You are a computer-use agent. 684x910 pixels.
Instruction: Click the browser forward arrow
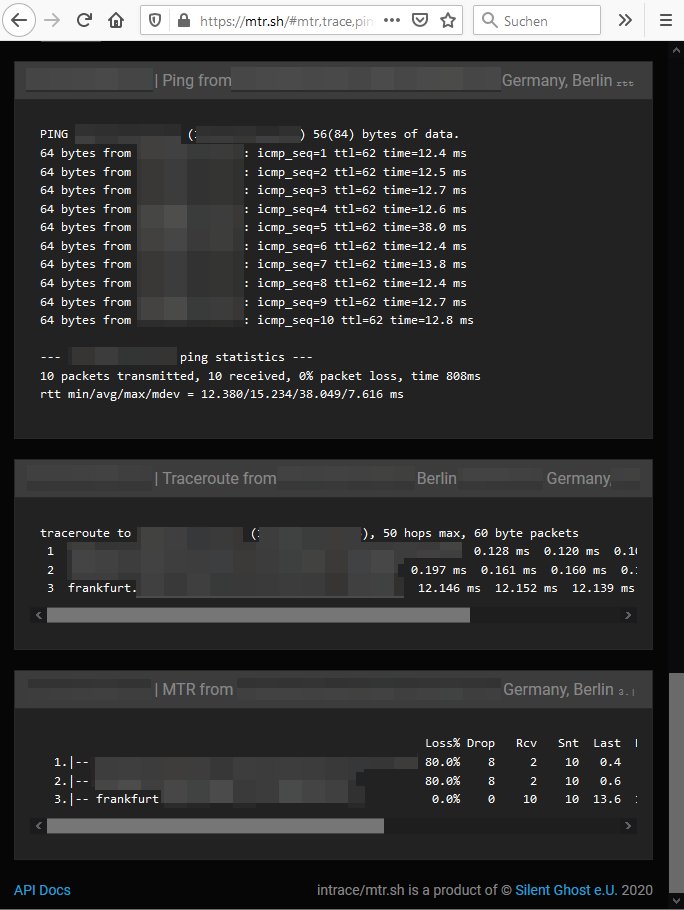click(53, 20)
